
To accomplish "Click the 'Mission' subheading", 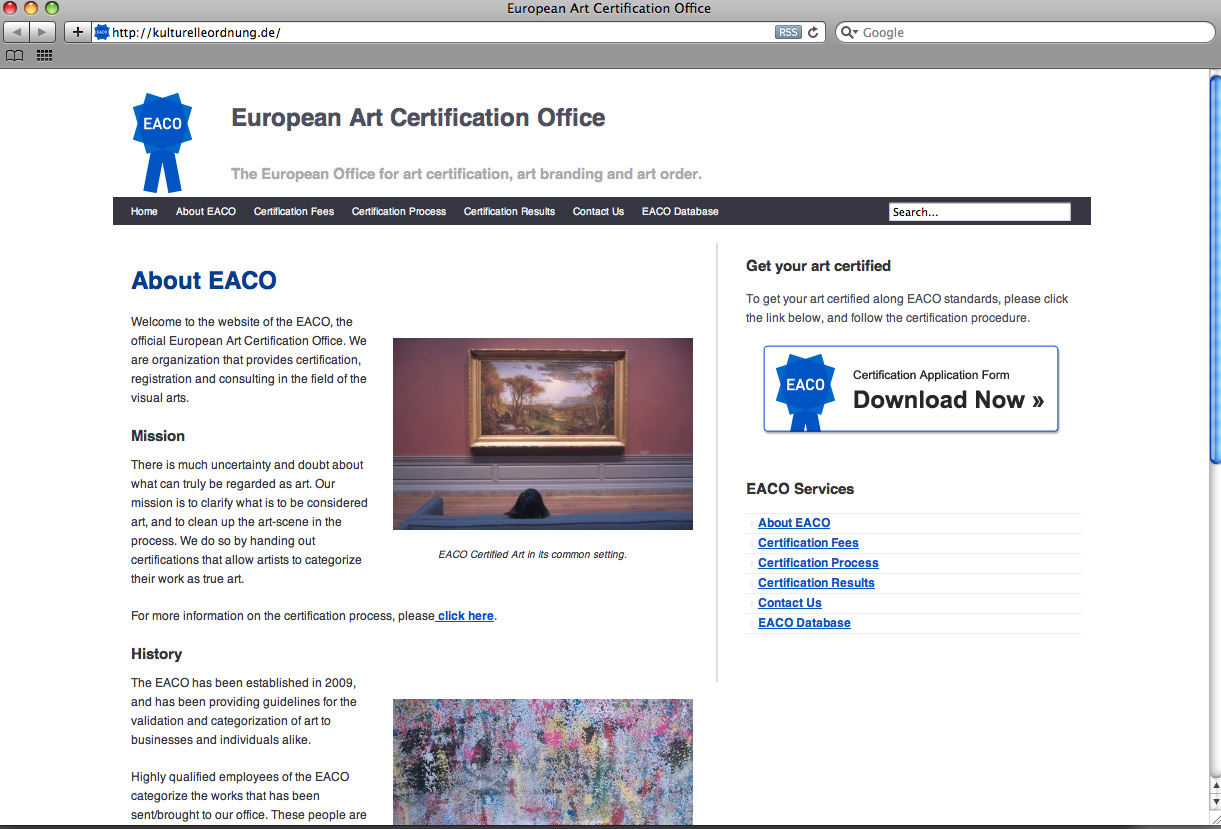I will pyautogui.click(x=158, y=436).
